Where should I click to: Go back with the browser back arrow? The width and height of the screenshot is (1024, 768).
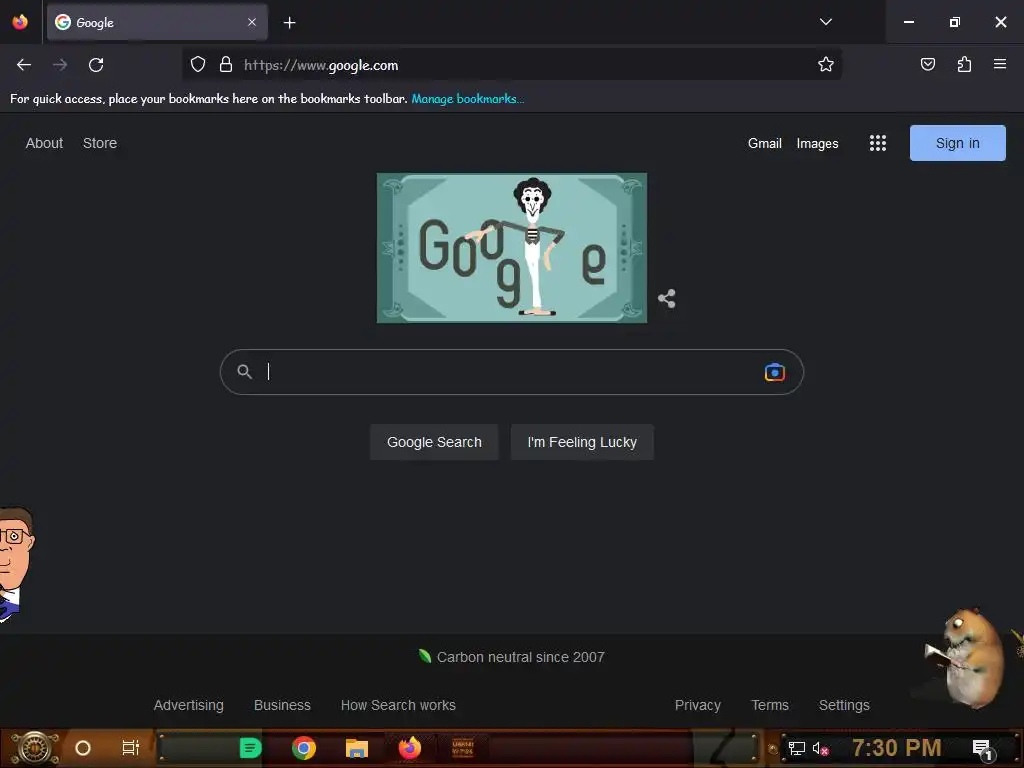click(24, 65)
